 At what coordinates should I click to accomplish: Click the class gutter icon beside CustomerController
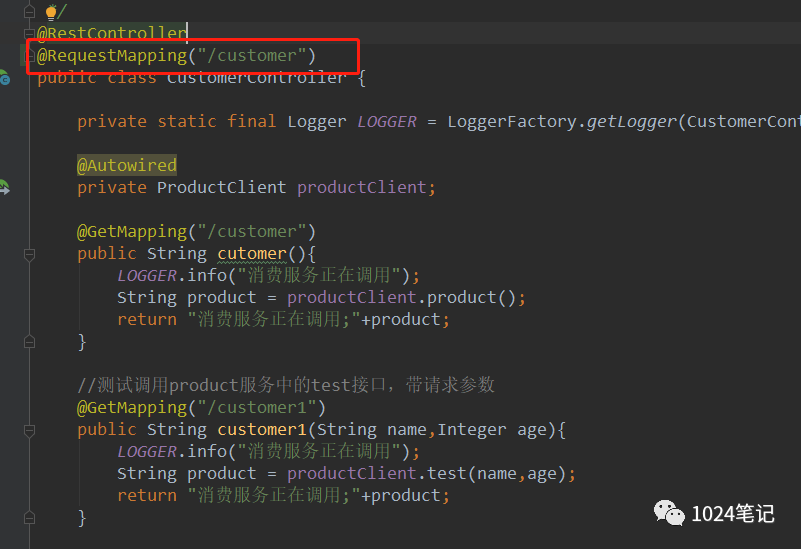click(x=5, y=78)
